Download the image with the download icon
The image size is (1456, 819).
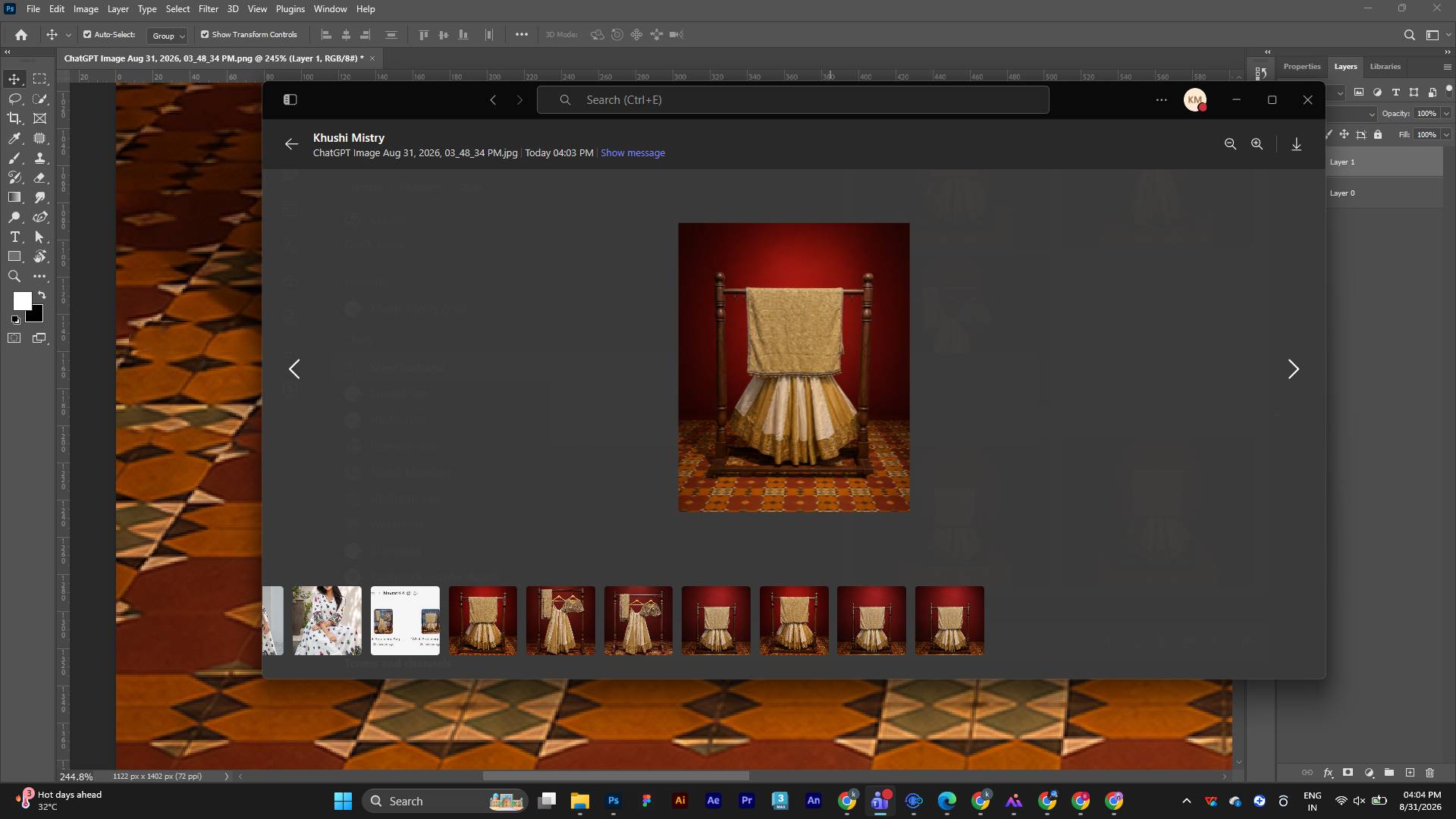1297,144
